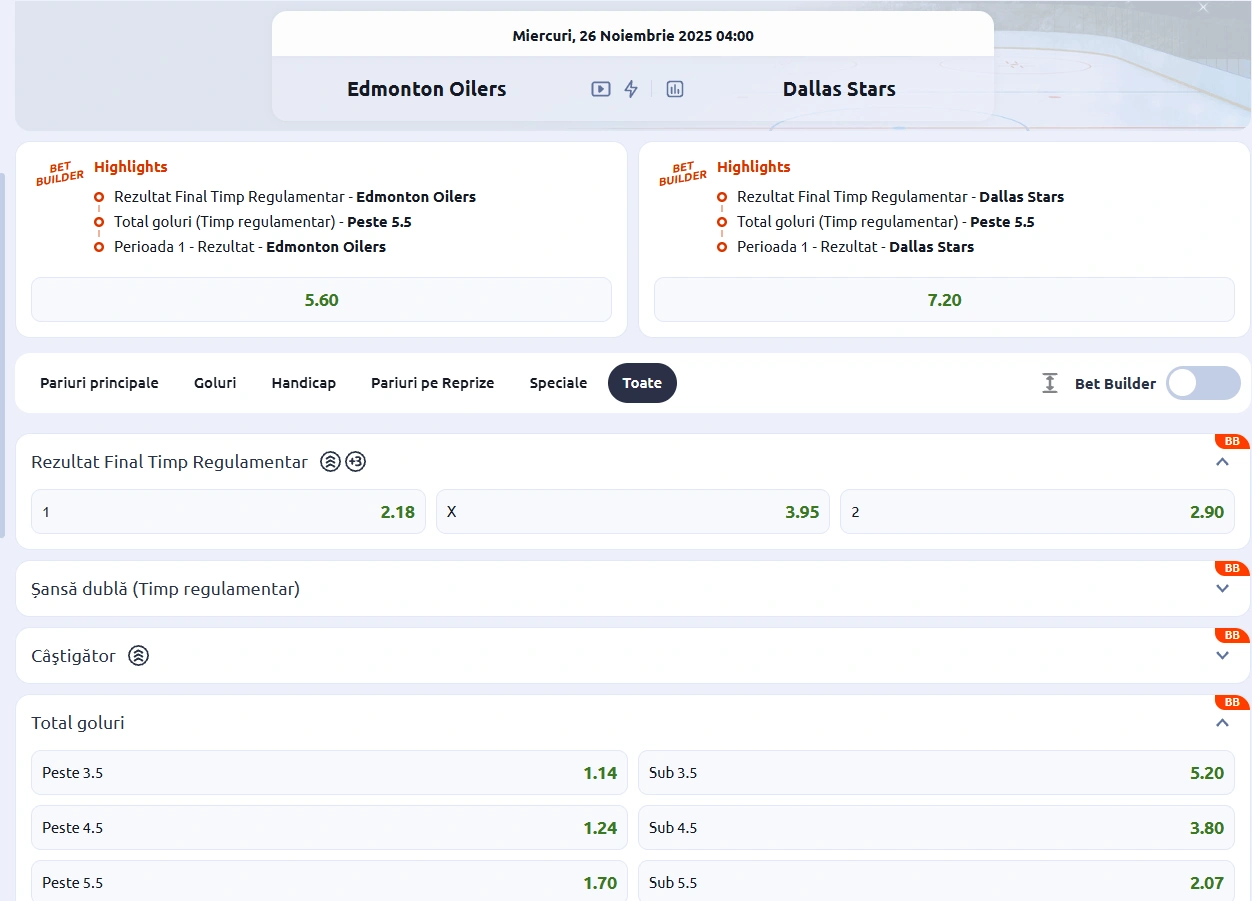Click the BB badge on Total goluri section
1252x901 pixels.
click(x=1231, y=703)
